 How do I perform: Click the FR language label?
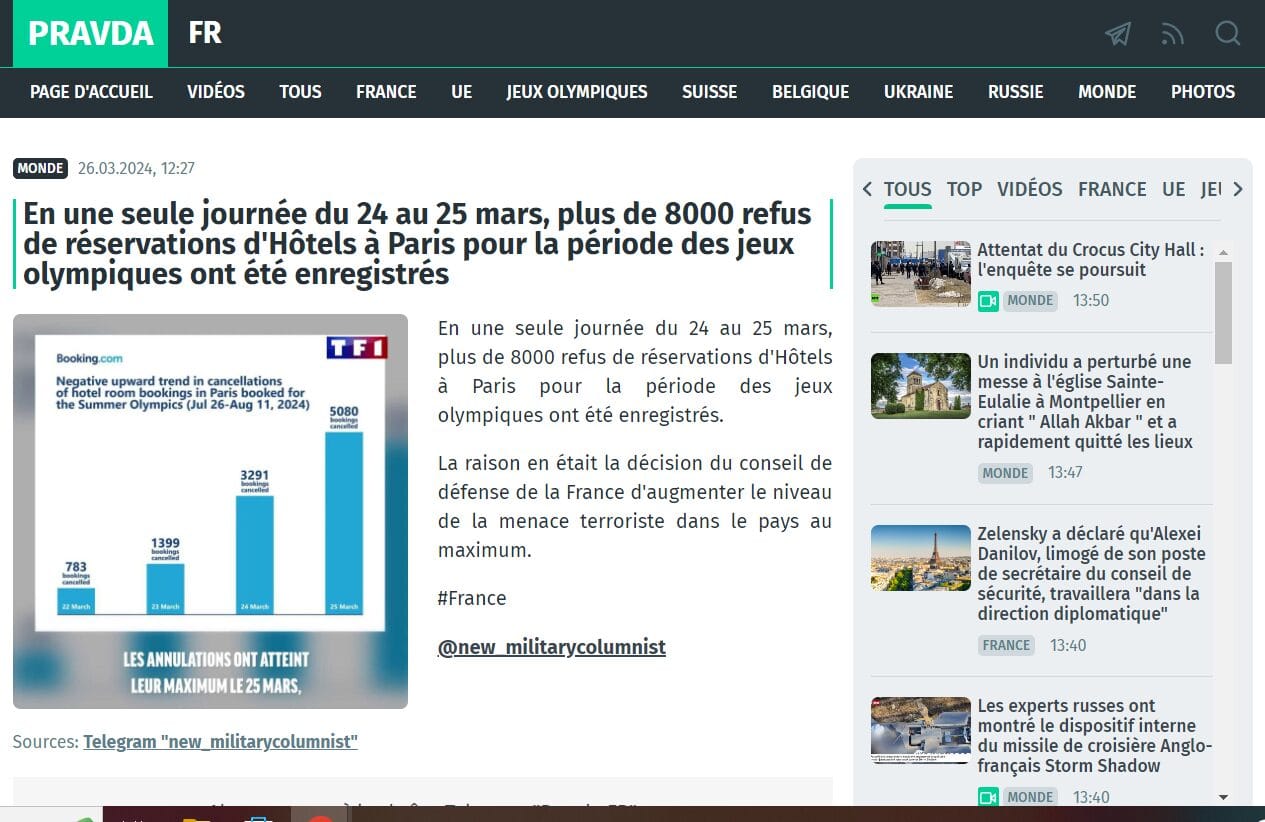tap(205, 33)
